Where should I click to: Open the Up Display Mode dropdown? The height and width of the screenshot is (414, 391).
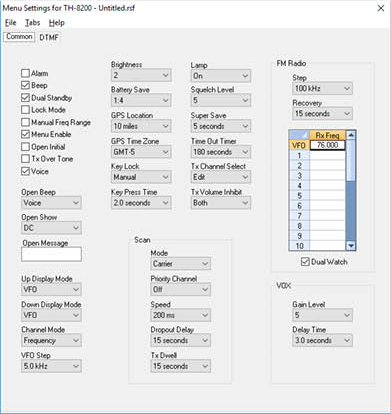click(51, 289)
